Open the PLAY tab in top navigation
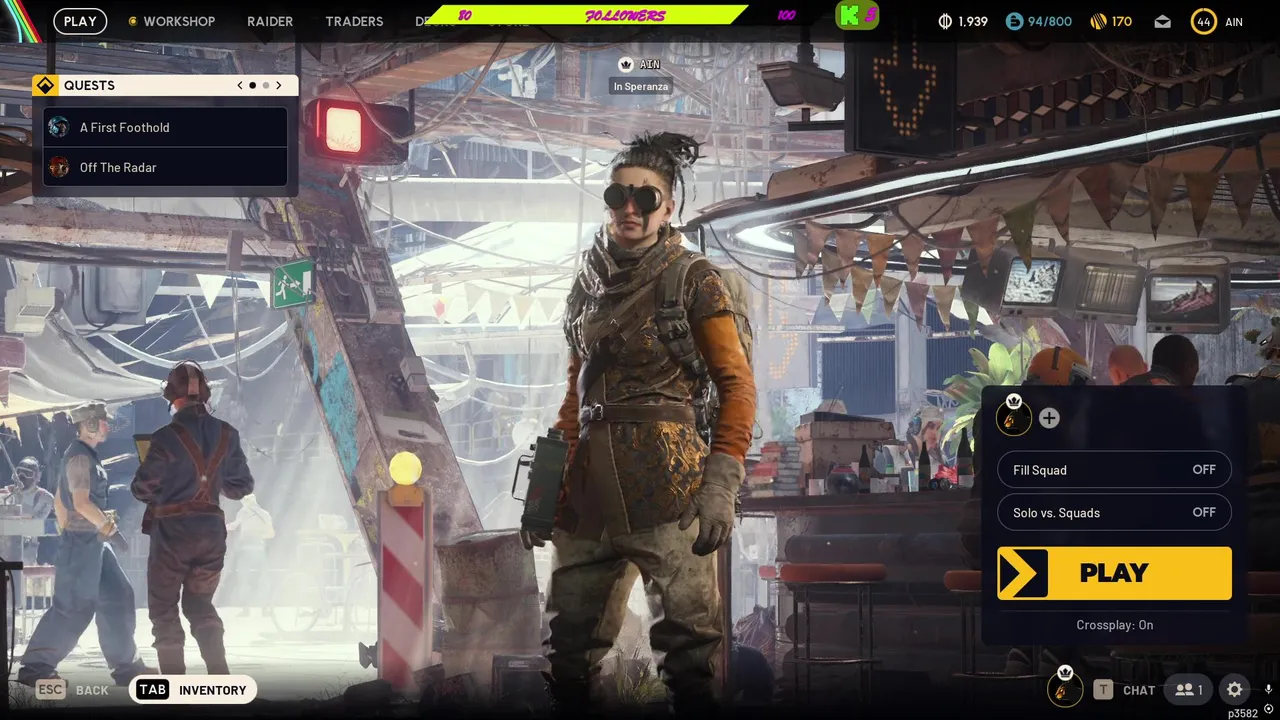This screenshot has width=1280, height=720. 80,21
